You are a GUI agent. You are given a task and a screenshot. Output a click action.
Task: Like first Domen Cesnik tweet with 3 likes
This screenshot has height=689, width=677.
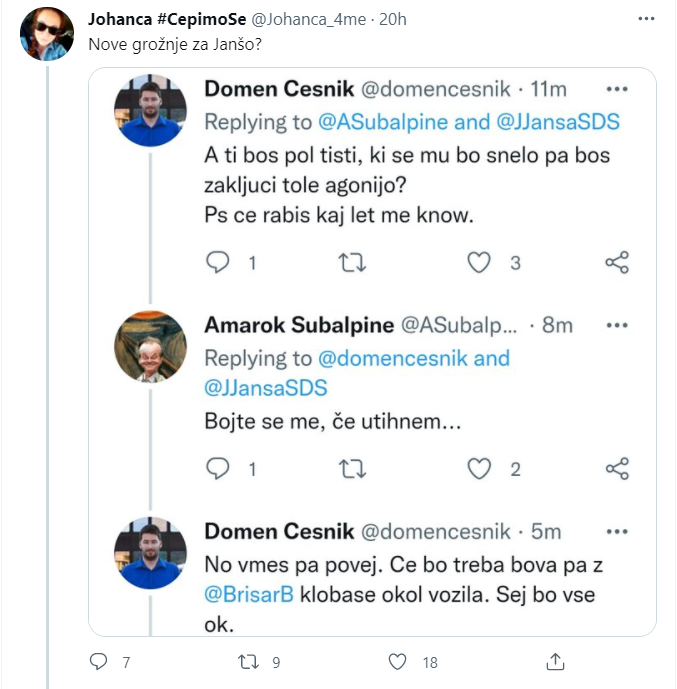pos(480,263)
